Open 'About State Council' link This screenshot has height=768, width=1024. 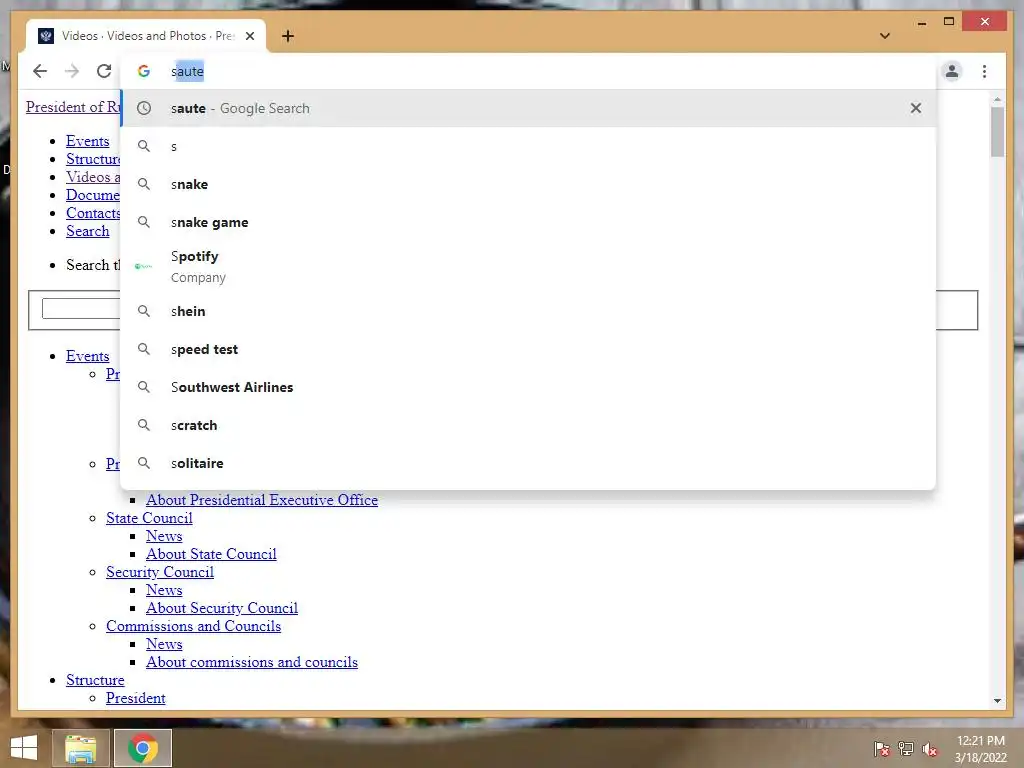(211, 554)
